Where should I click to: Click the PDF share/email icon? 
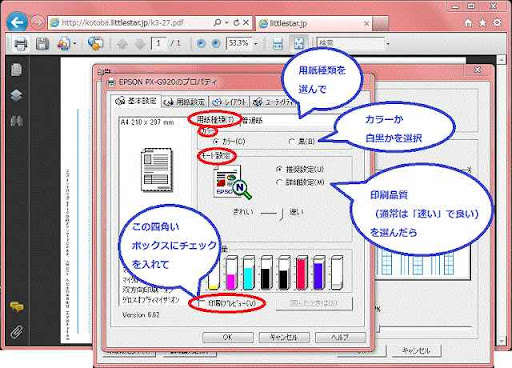click(95, 44)
